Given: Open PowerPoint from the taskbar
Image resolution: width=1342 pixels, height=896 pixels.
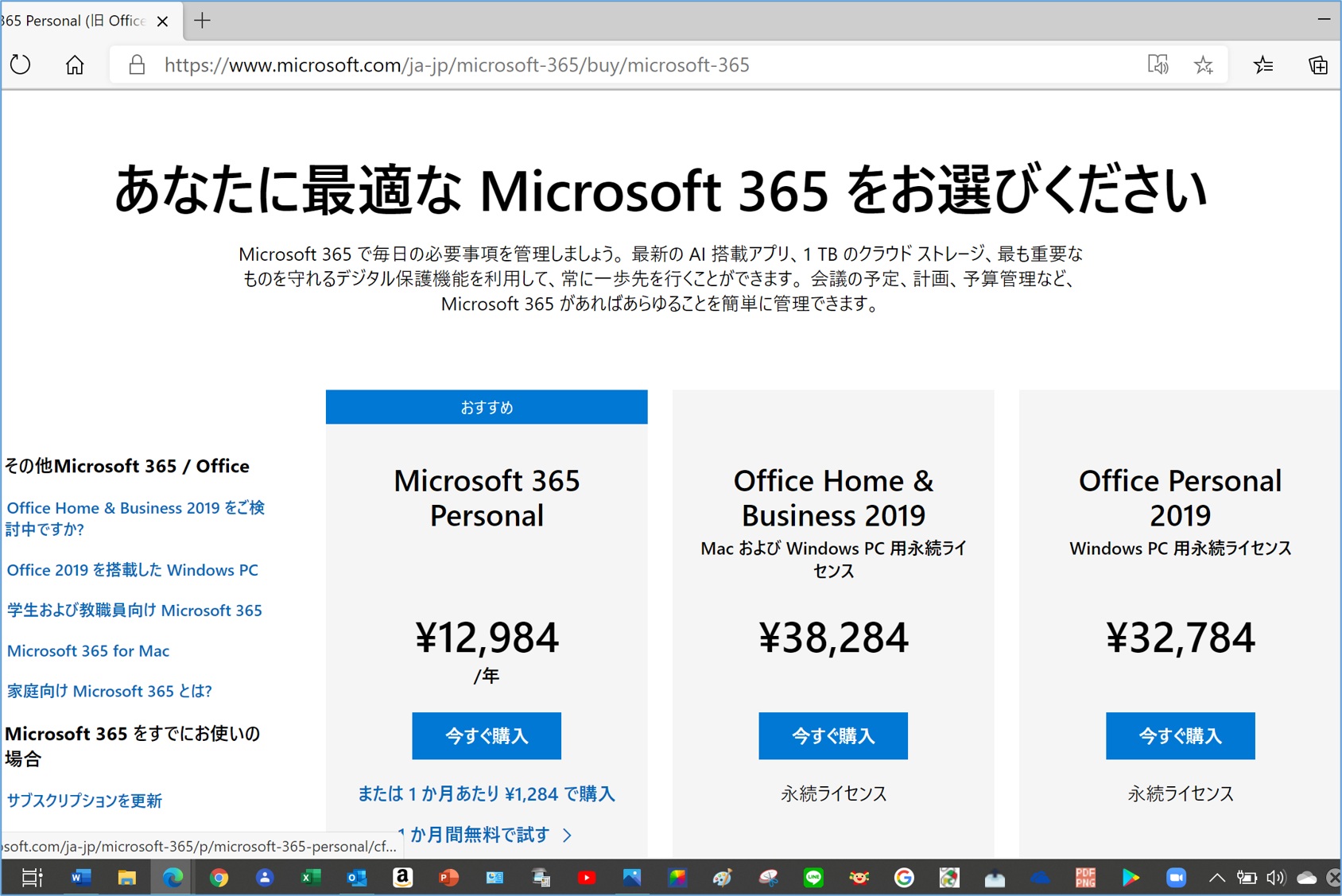Looking at the screenshot, I should pos(449,878).
